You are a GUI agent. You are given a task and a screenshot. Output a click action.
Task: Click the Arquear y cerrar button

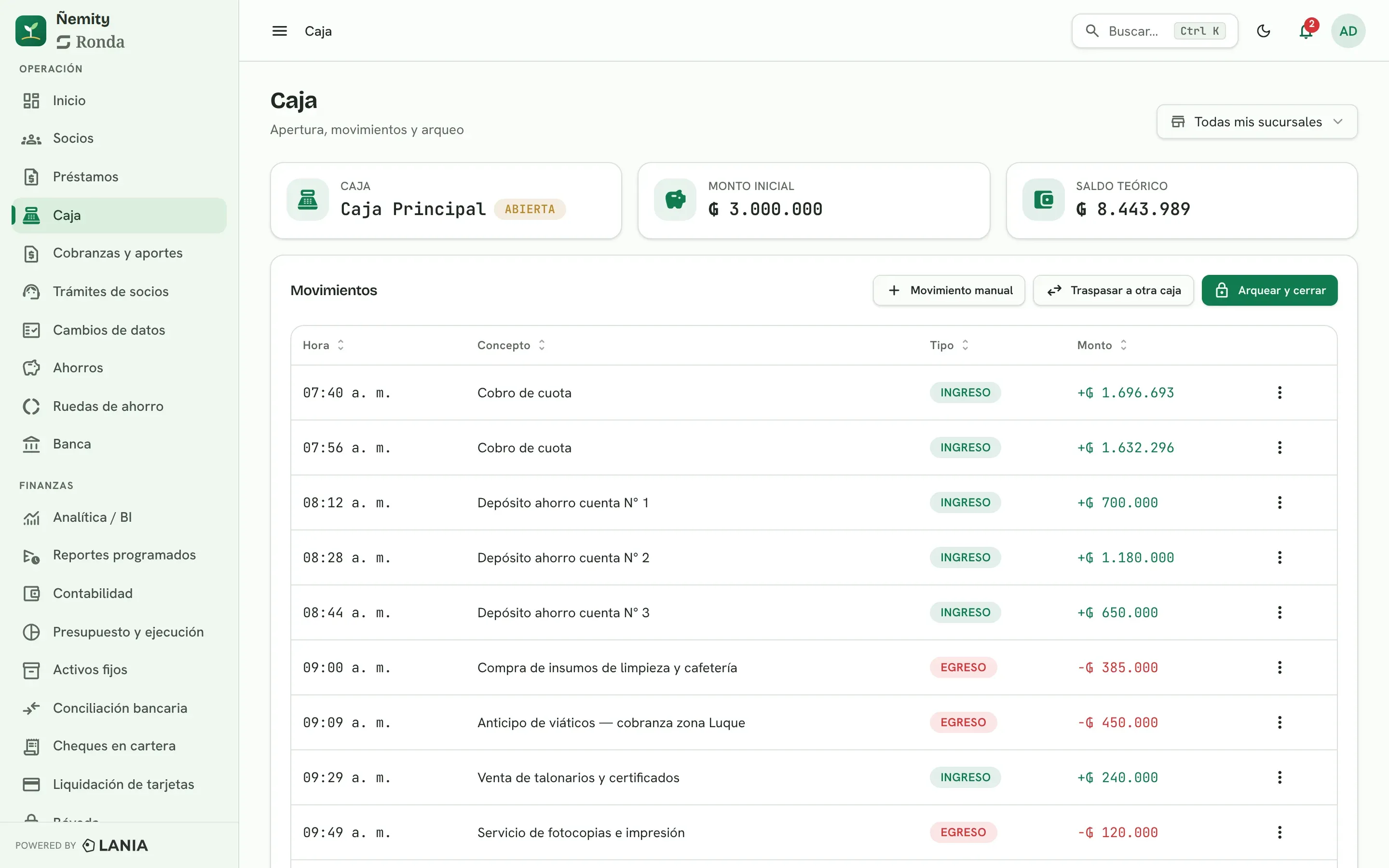point(1269,290)
